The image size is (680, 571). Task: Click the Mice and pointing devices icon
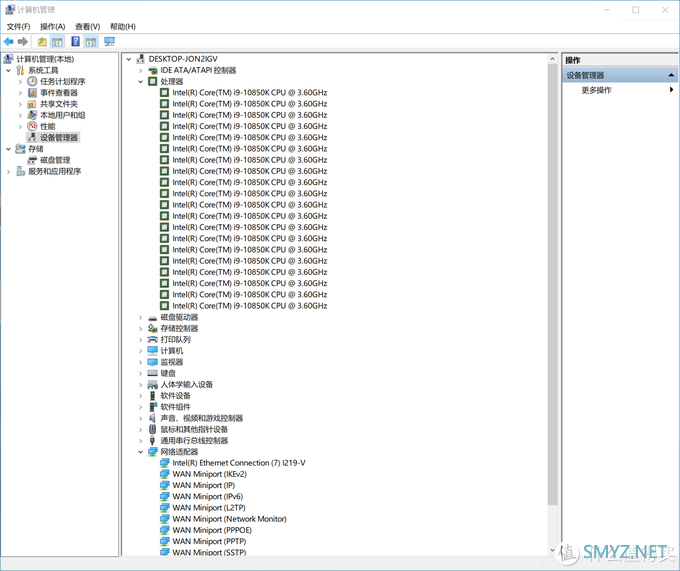(153, 429)
